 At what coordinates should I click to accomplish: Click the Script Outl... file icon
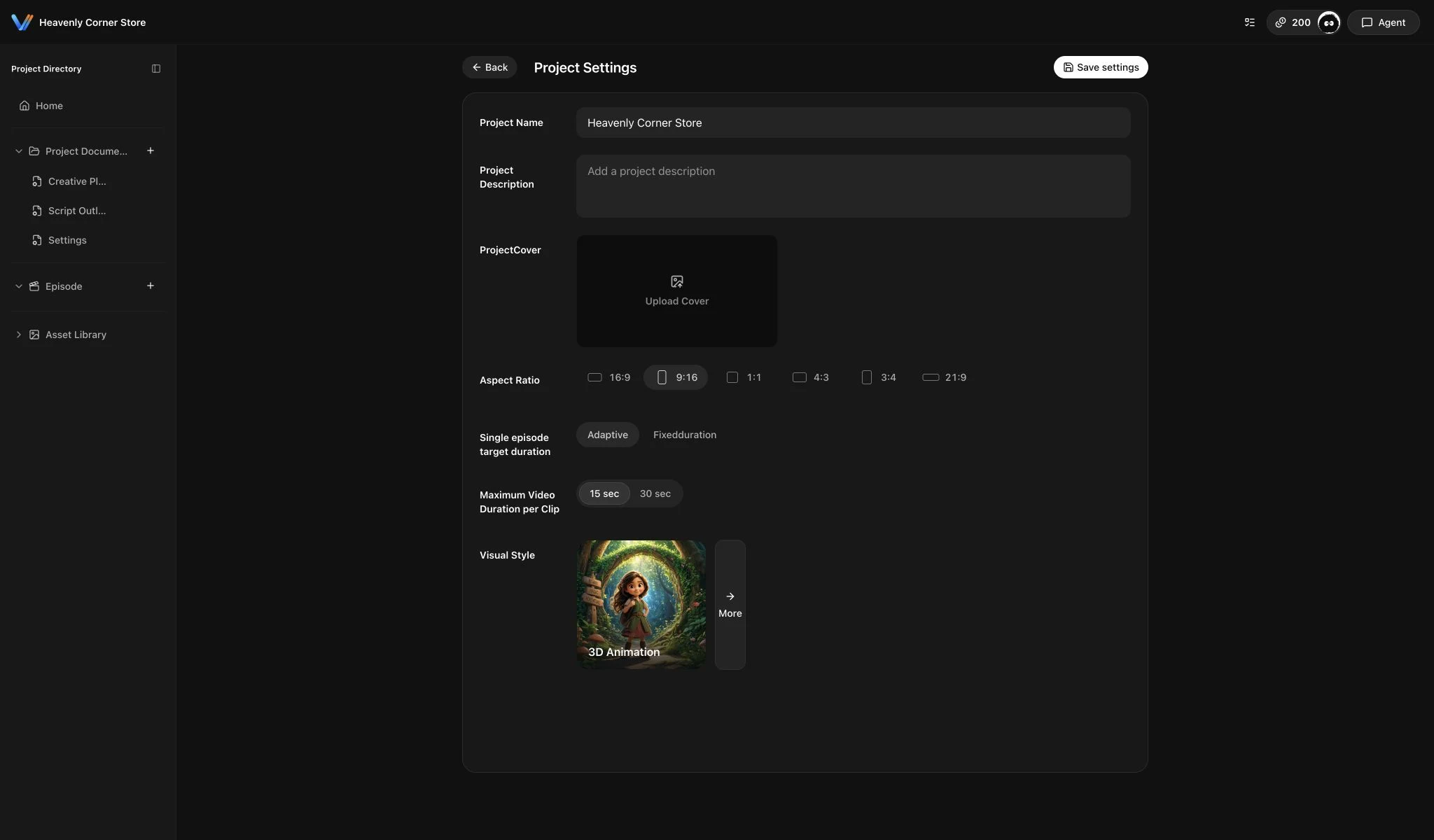coord(37,211)
